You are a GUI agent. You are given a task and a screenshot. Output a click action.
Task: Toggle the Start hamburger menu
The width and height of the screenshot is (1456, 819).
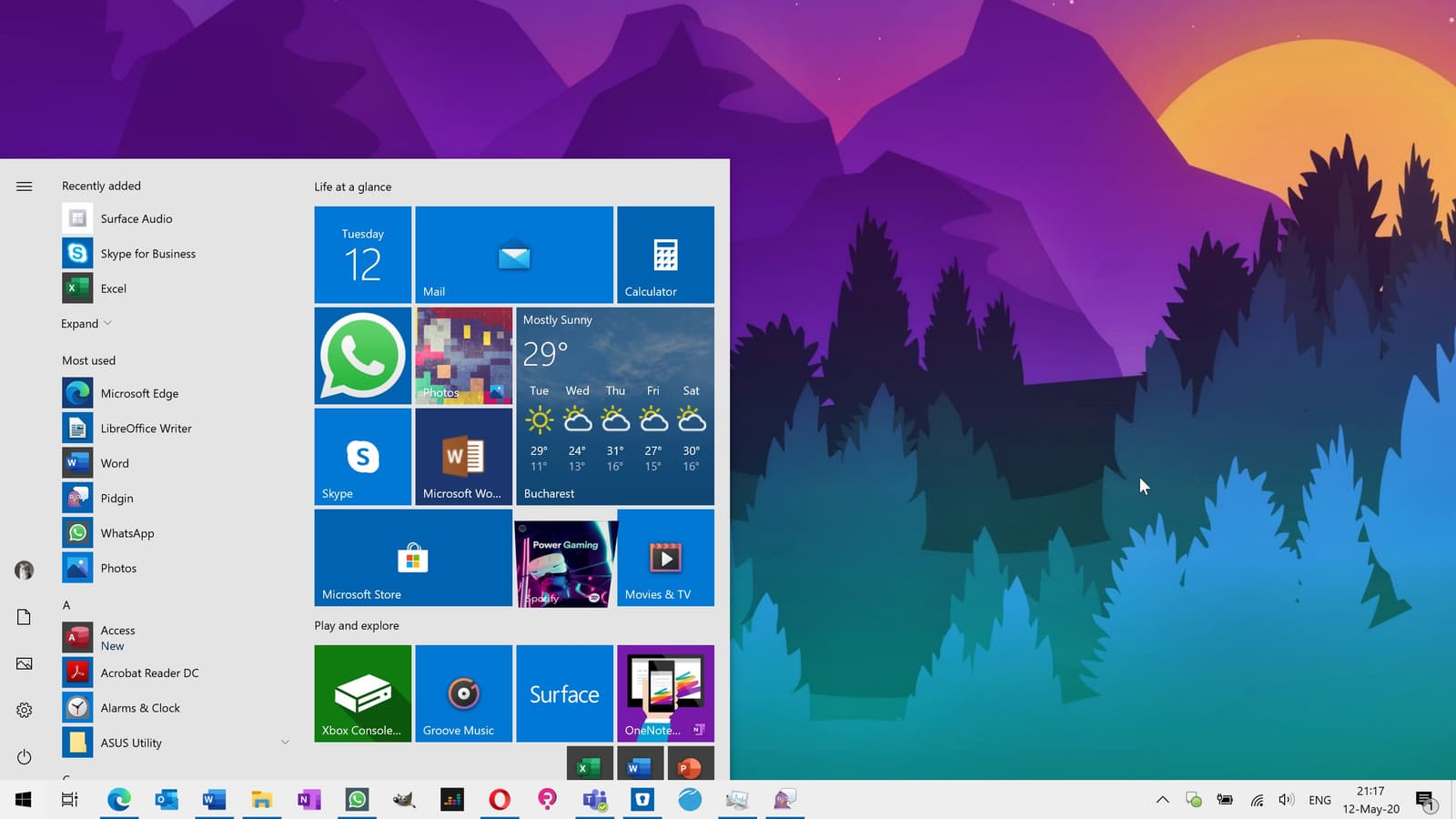25,187
